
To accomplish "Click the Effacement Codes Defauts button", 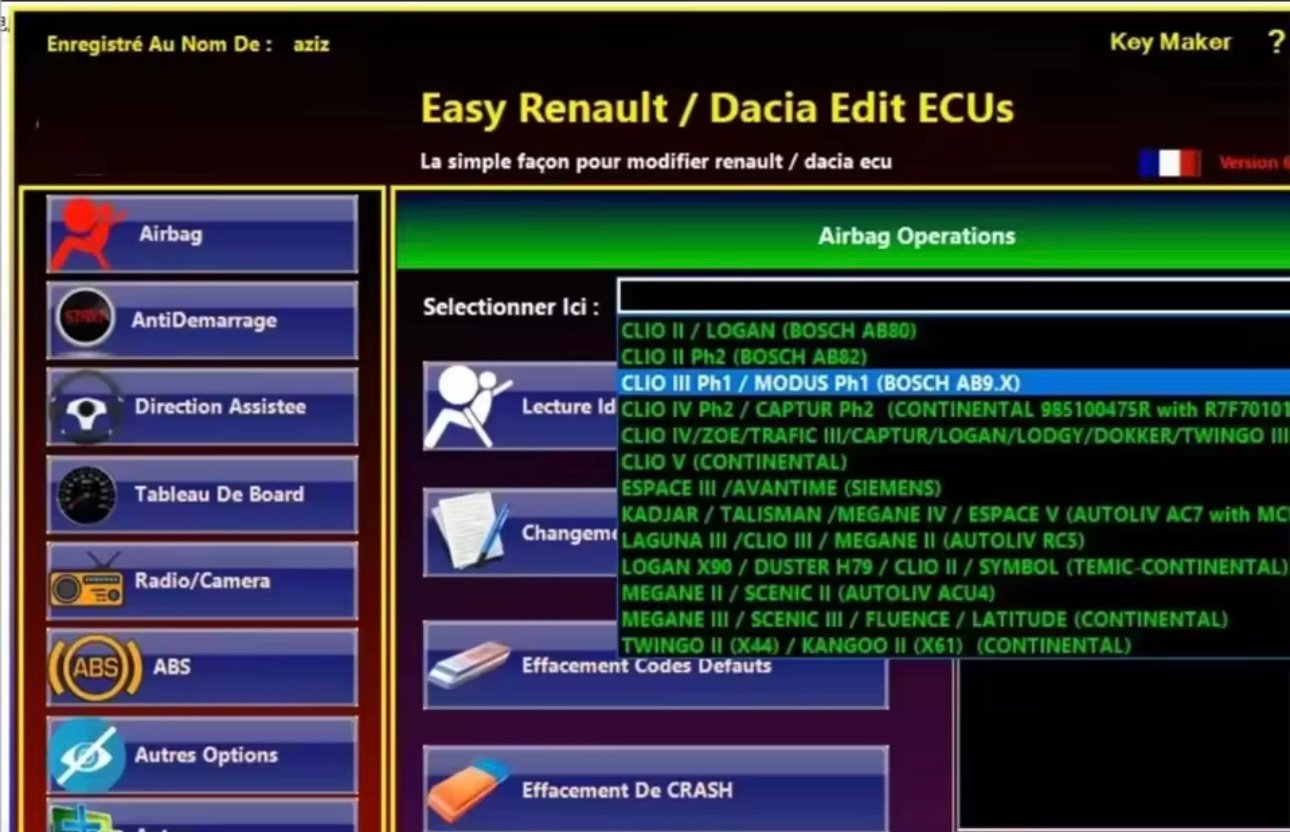I will pos(655,666).
